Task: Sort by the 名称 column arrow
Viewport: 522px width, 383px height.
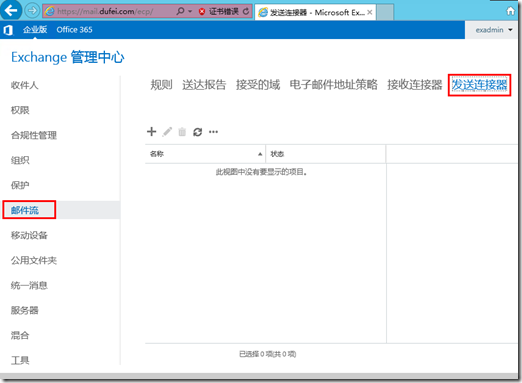Action: coord(260,154)
